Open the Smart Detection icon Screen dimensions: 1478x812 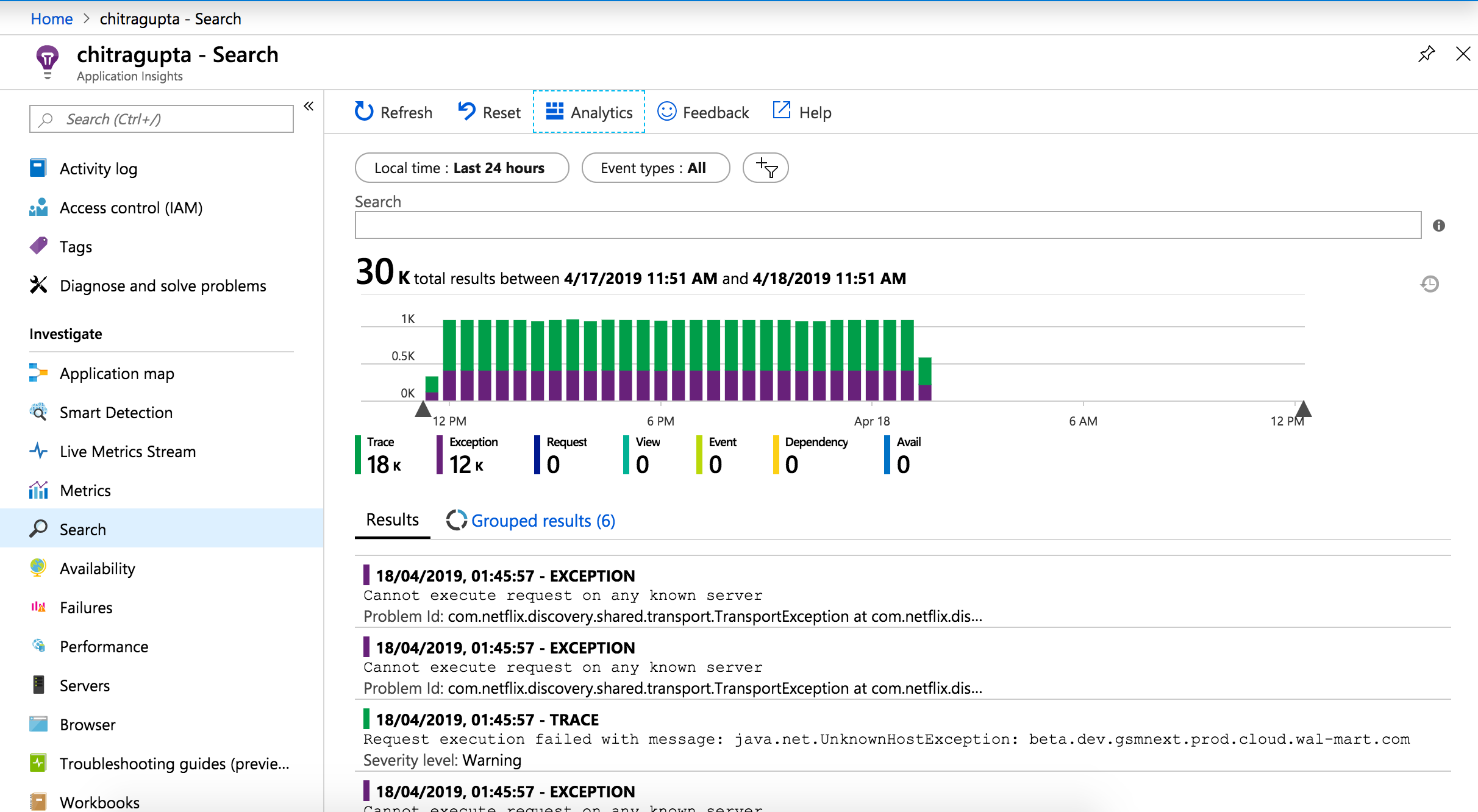[x=38, y=412]
